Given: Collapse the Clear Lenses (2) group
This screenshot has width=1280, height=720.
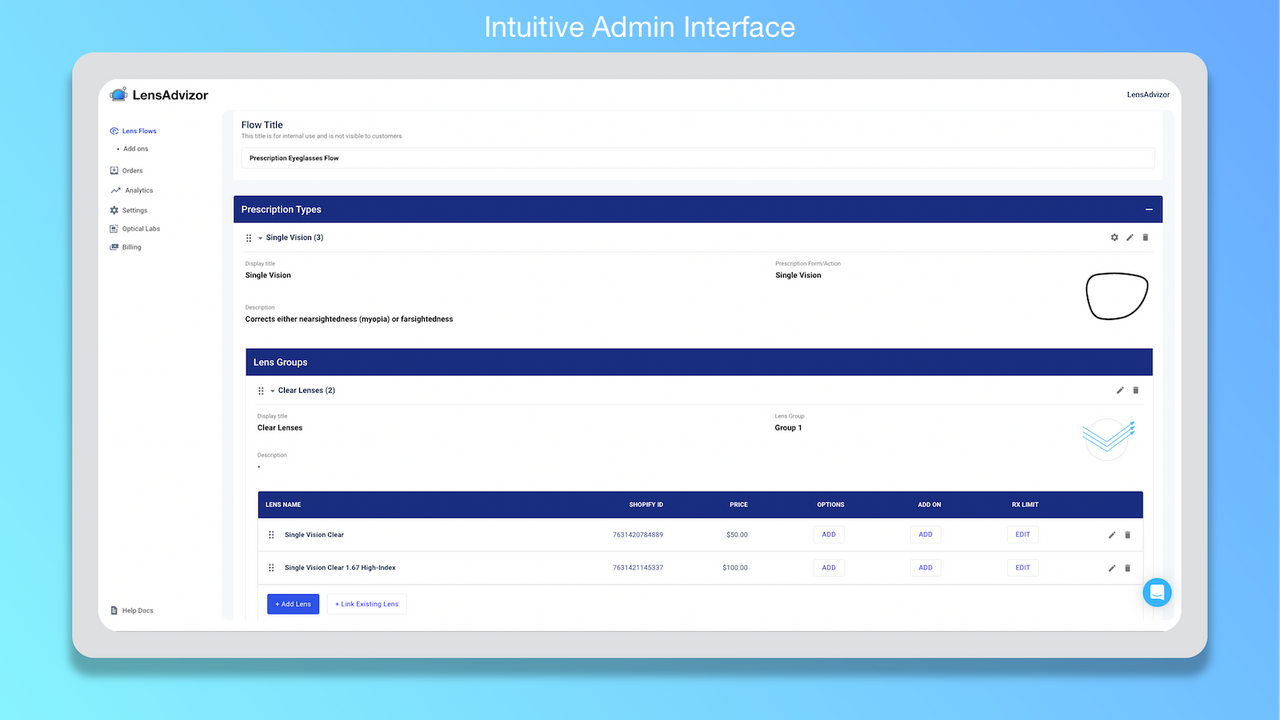Looking at the screenshot, I should (x=272, y=391).
